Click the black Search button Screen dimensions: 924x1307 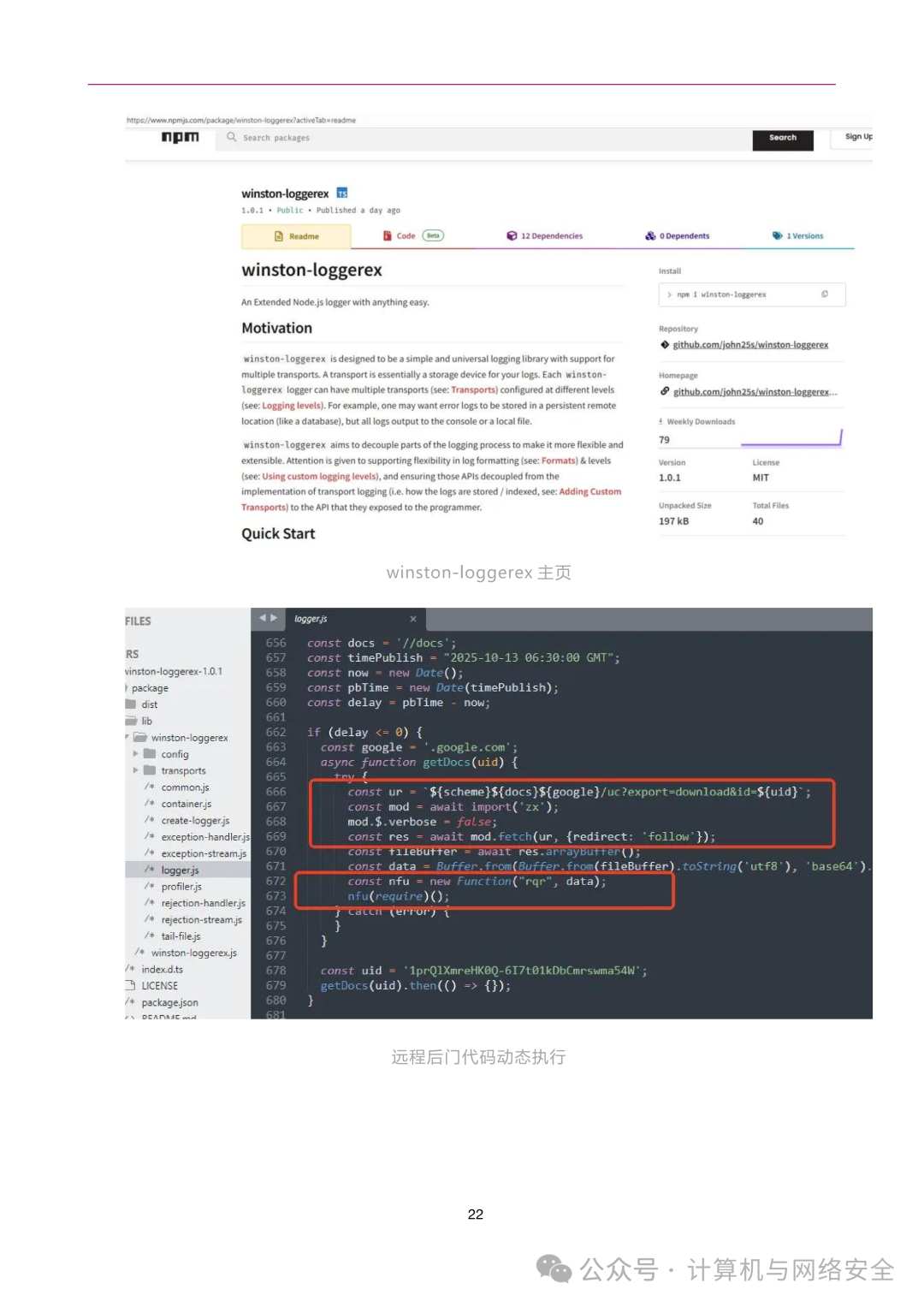[x=783, y=139]
